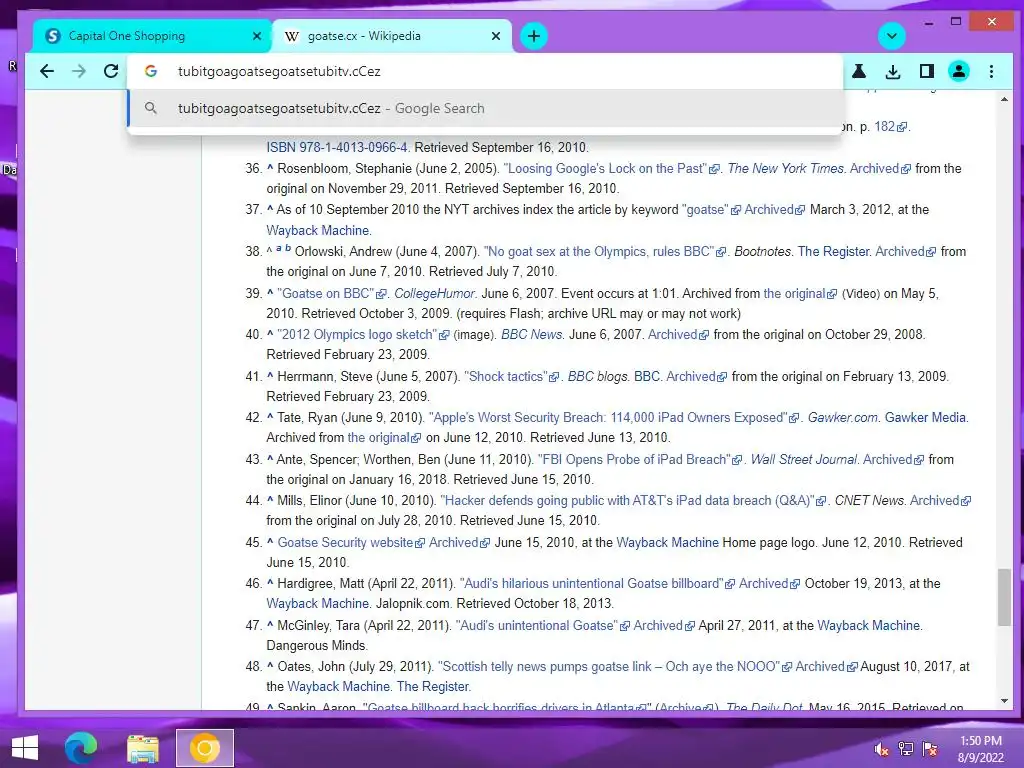
Task: Open "Loosing Google's Lock on the Past"
Action: click(x=611, y=168)
